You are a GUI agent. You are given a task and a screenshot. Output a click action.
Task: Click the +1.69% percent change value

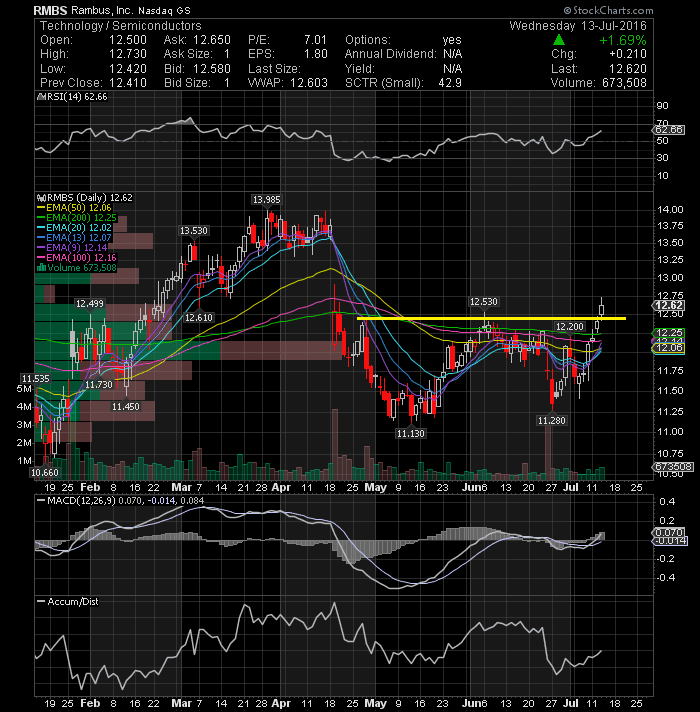pyautogui.click(x=623, y=40)
